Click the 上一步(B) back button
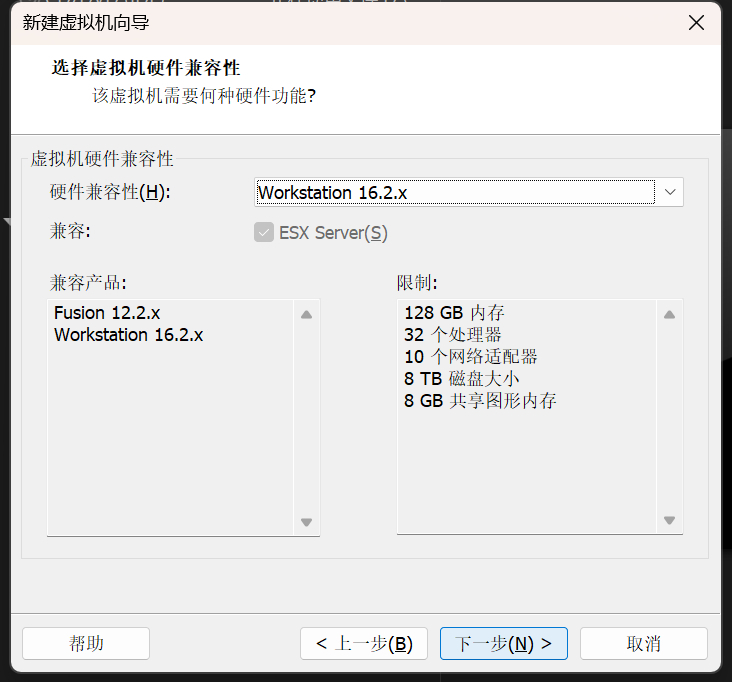Screen dimensions: 732x682 364,643
